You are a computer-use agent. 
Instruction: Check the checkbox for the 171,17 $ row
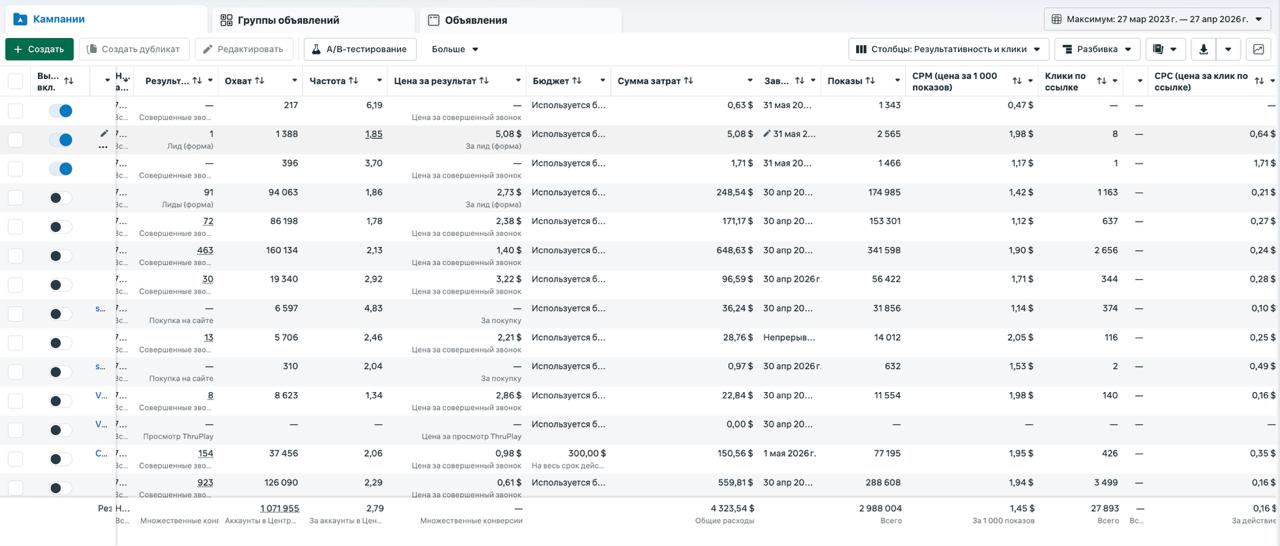point(15,227)
